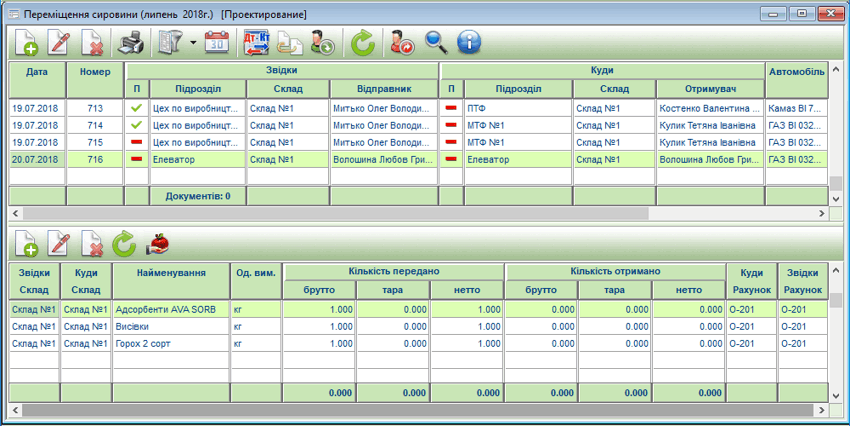Click the delete document icon in the top toolbar
Screen dimensions: 850x426
[x=92, y=42]
